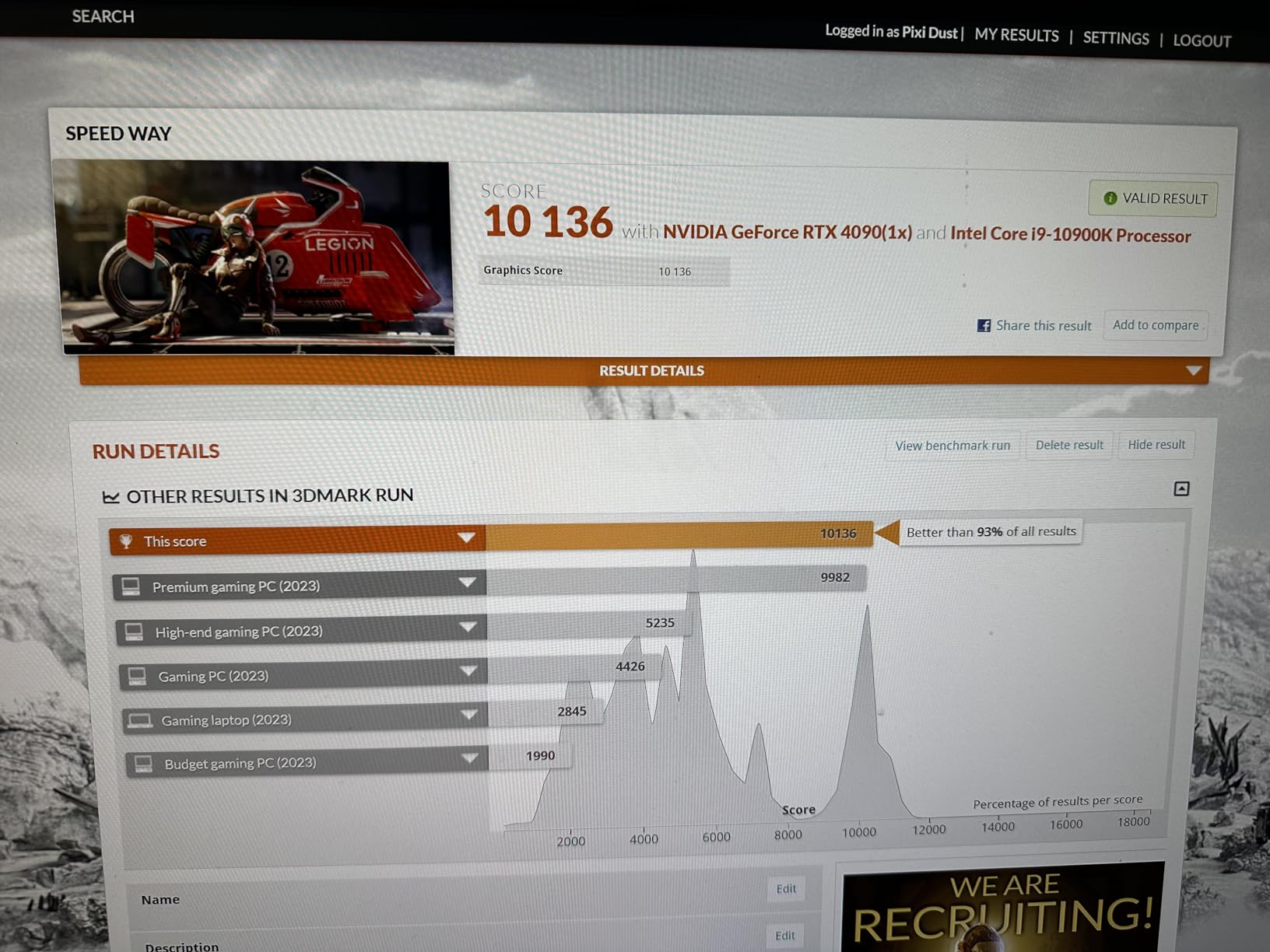The width and height of the screenshot is (1270, 952).
Task: Open Settings in the top navigation
Action: point(1115,38)
